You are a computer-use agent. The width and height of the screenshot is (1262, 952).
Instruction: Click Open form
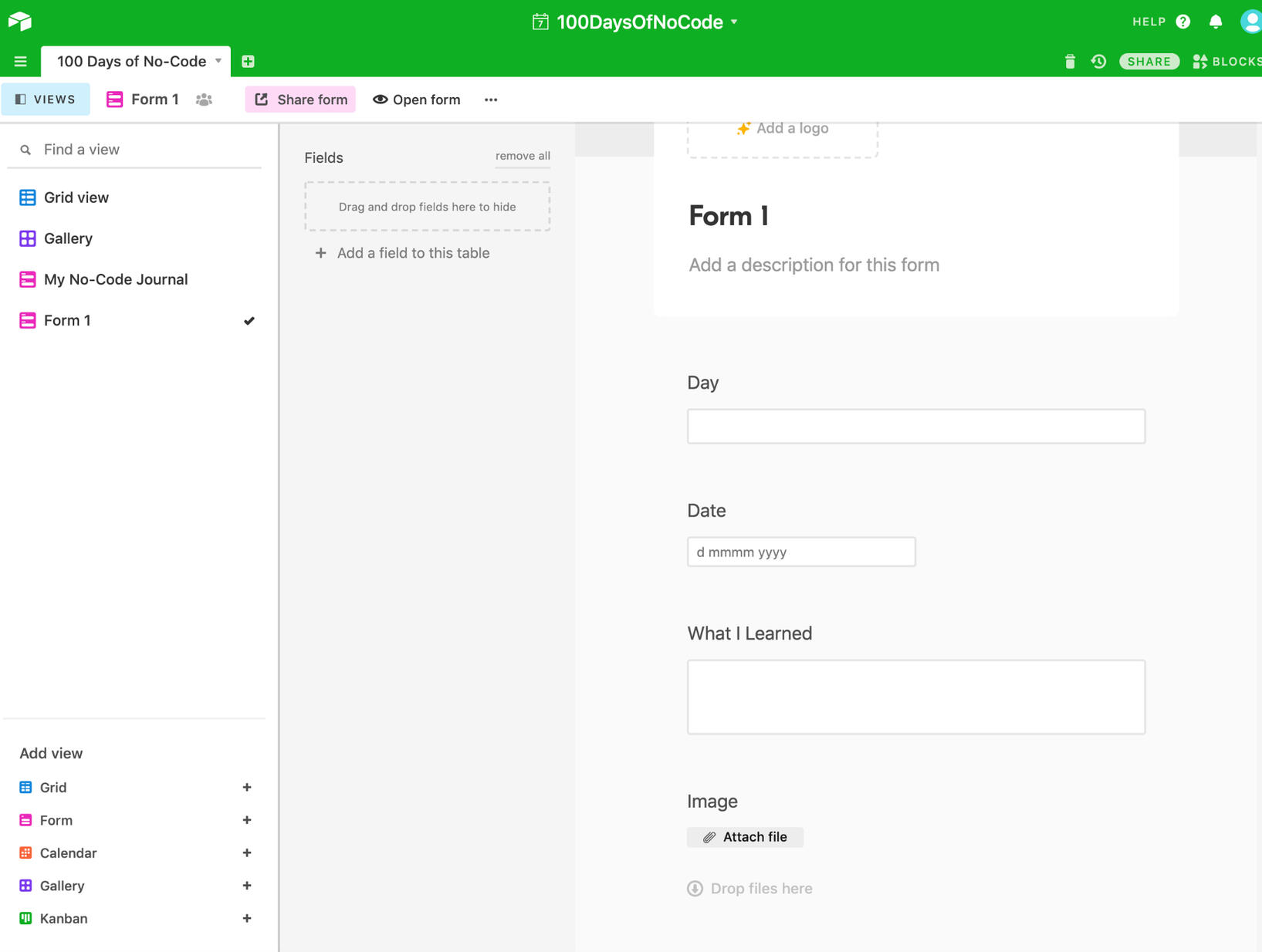pyautogui.click(x=417, y=100)
